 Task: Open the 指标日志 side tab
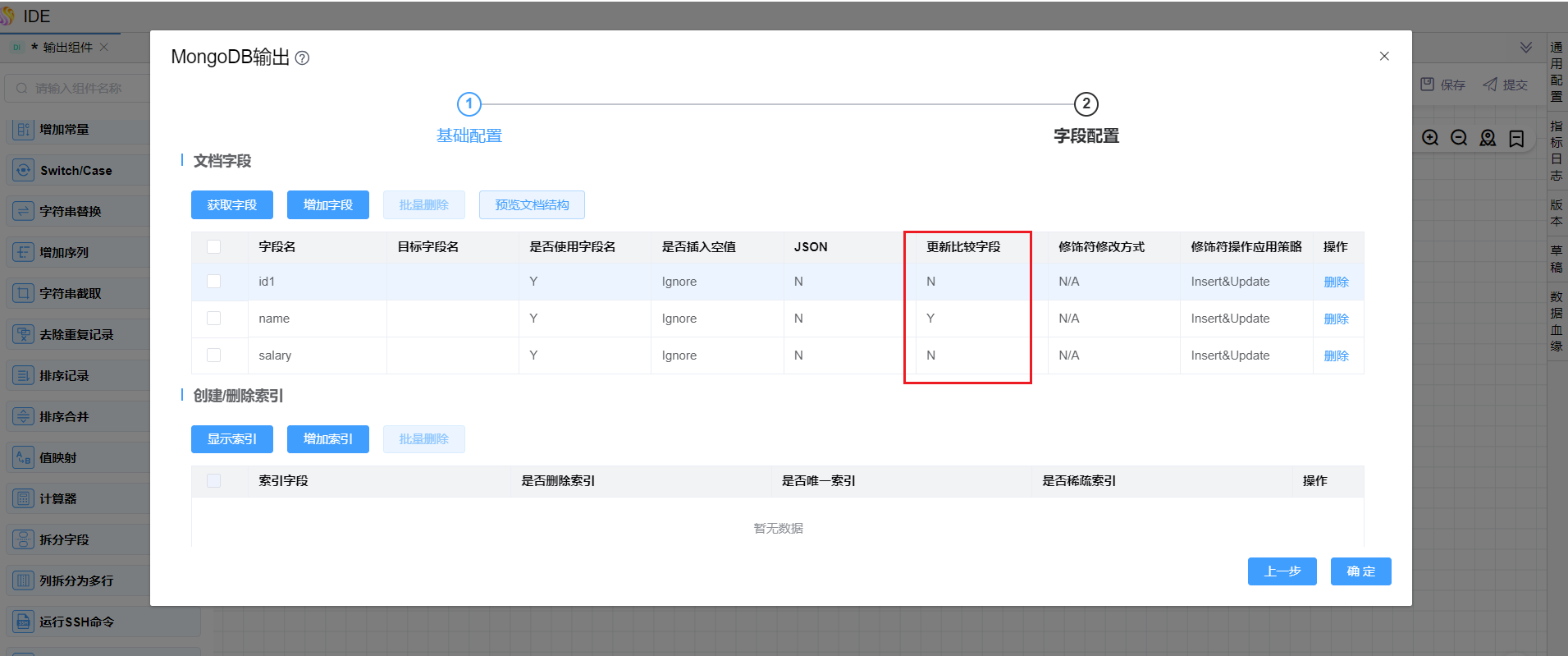coord(1557,150)
